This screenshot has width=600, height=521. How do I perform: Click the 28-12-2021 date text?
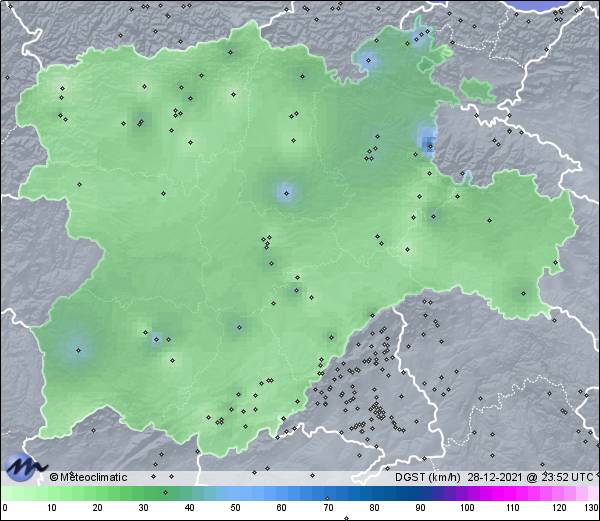click(495, 477)
